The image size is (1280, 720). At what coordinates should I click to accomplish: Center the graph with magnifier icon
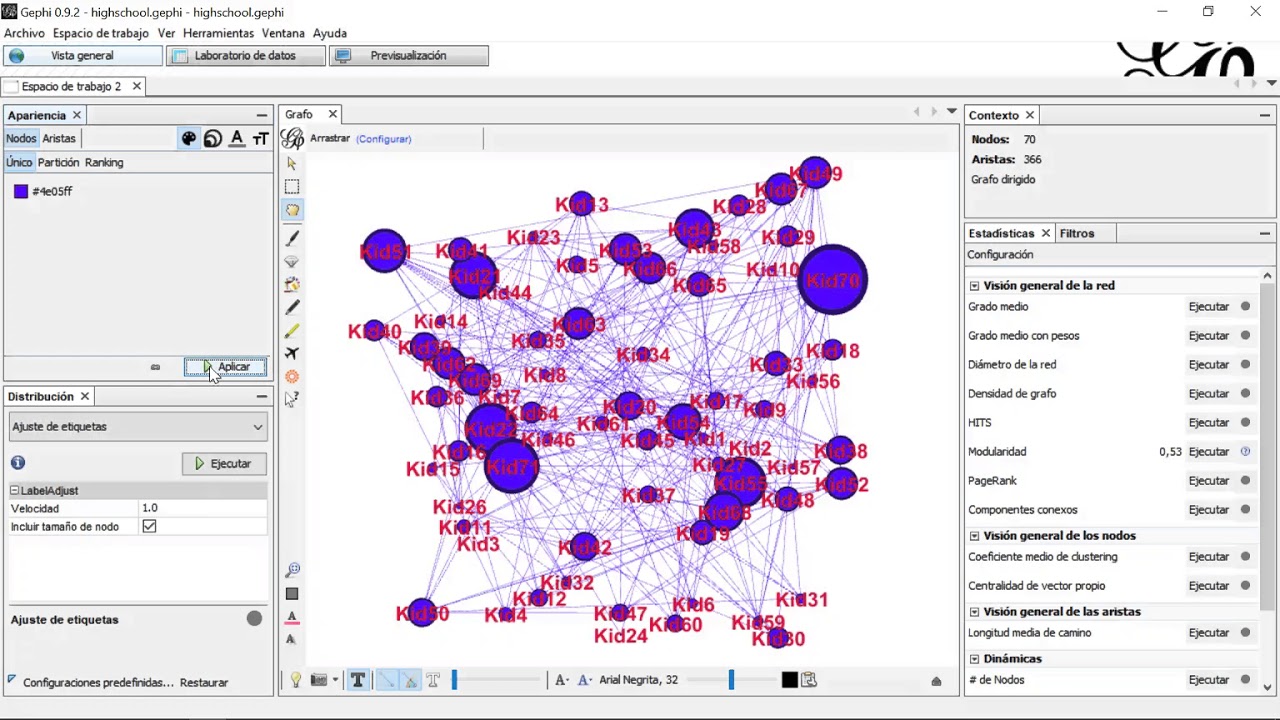[292, 570]
